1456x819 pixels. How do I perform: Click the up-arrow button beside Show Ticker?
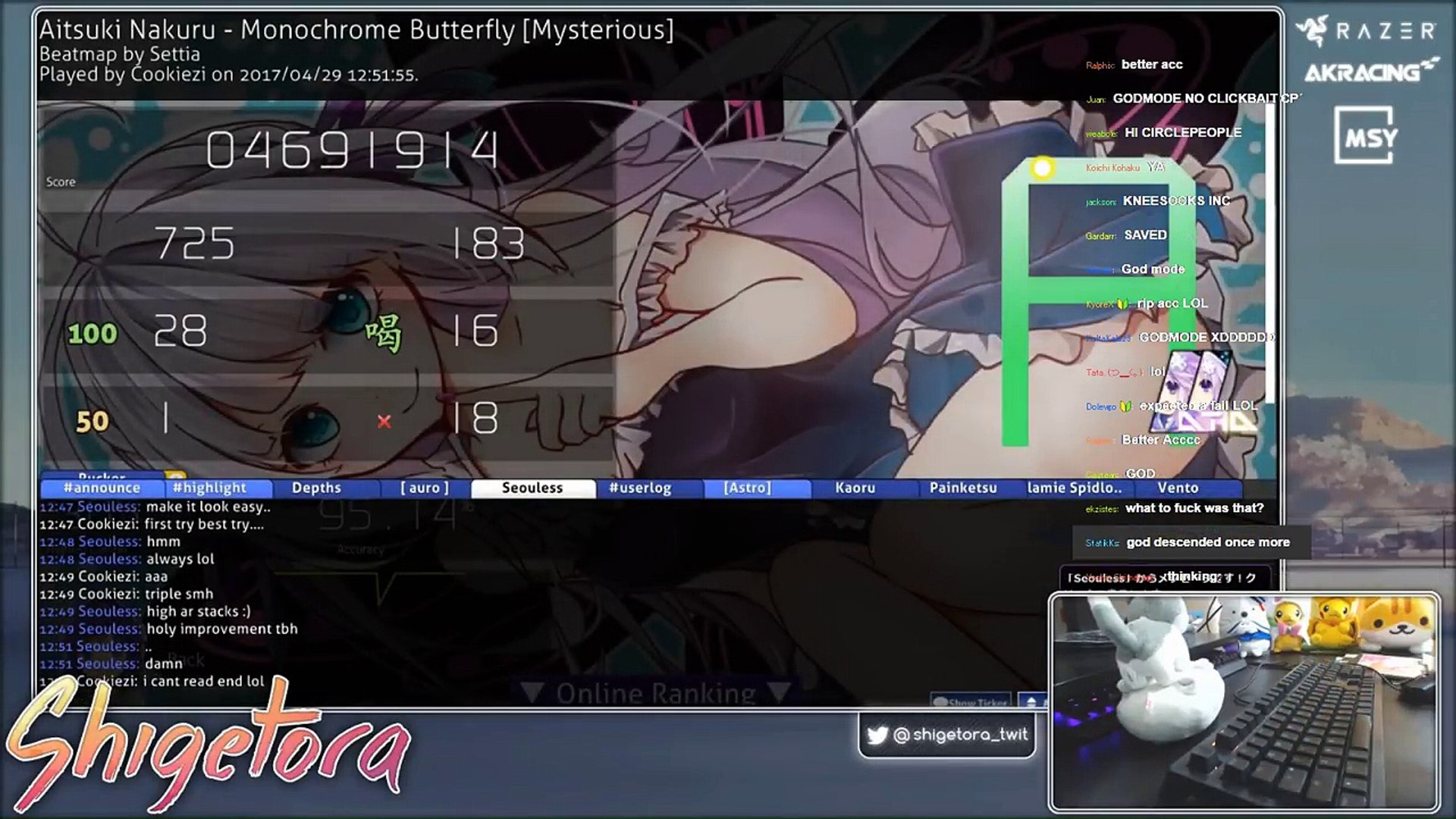(x=1031, y=701)
